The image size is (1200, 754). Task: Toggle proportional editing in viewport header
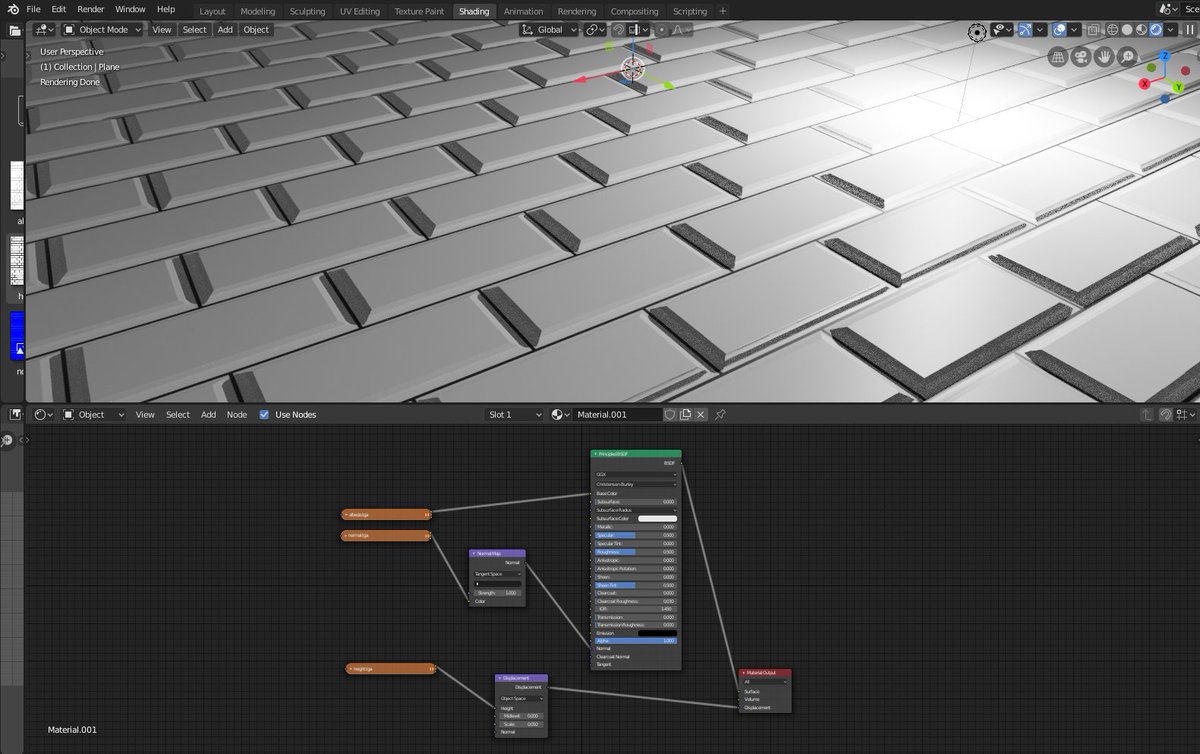click(x=661, y=30)
